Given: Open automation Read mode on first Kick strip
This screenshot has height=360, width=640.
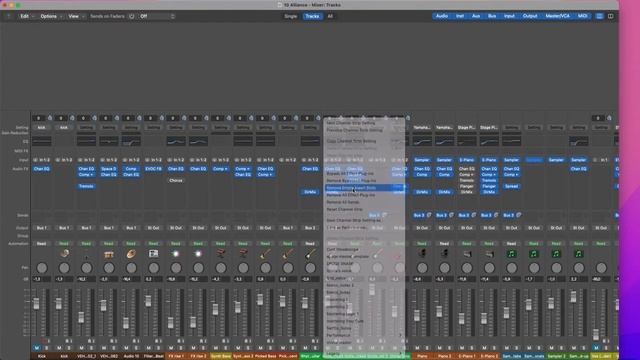Looking at the screenshot, I should (42, 244).
